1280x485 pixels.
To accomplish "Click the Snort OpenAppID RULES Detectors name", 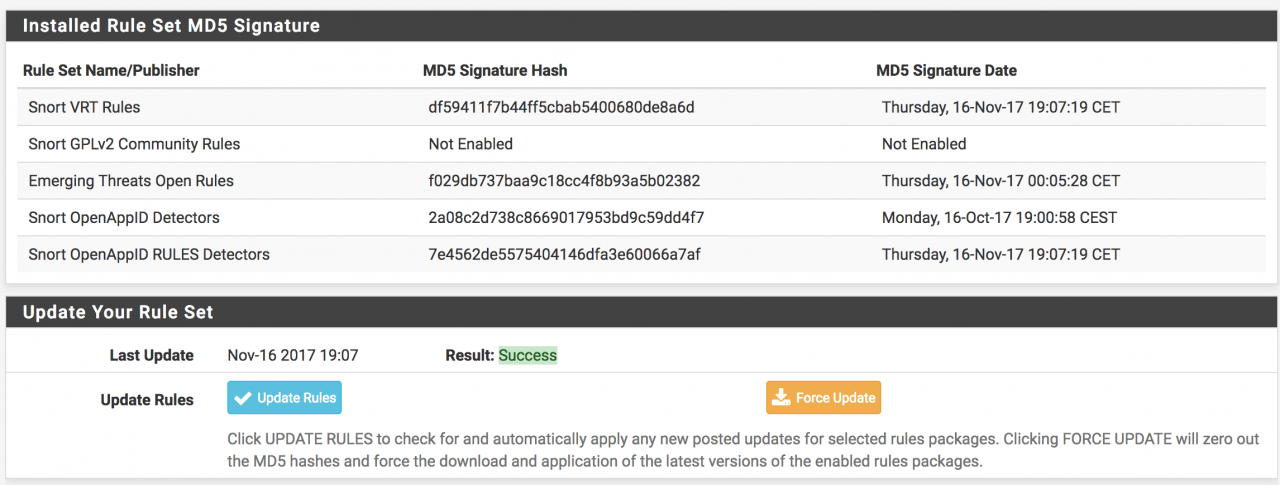I will coord(149,254).
